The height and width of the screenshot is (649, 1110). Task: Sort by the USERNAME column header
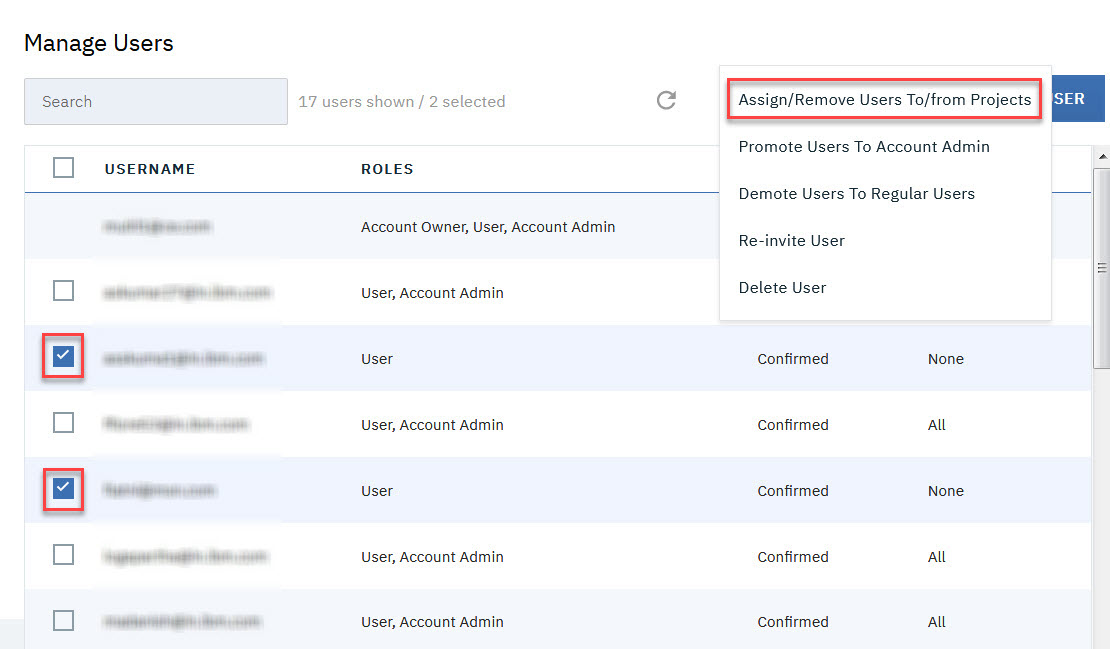[149, 169]
